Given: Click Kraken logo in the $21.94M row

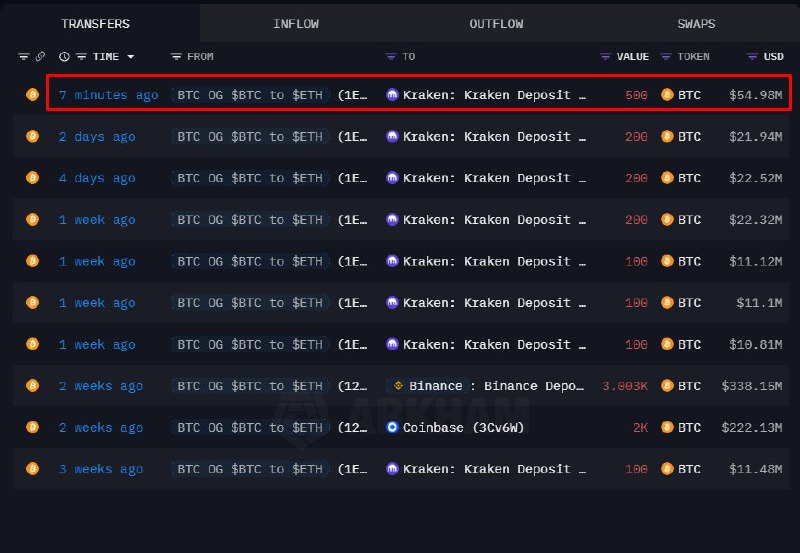Looking at the screenshot, I should click(x=392, y=137).
